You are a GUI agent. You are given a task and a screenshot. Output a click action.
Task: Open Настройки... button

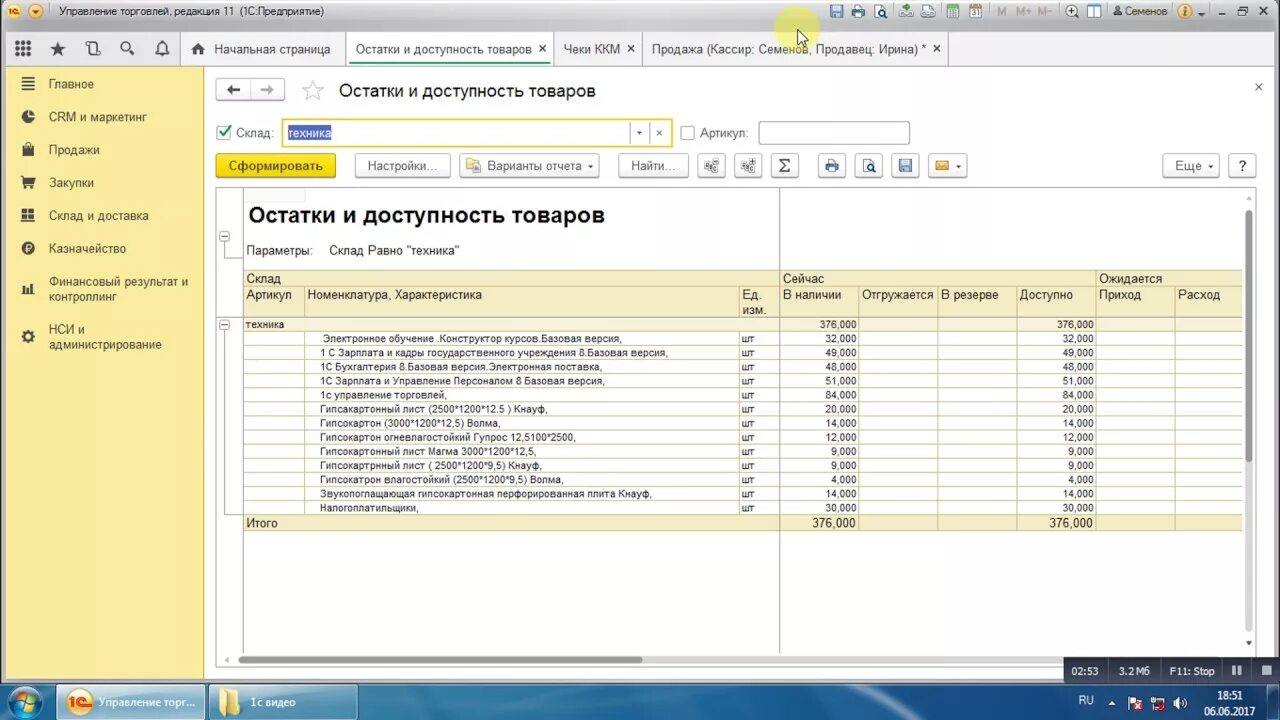click(403, 166)
